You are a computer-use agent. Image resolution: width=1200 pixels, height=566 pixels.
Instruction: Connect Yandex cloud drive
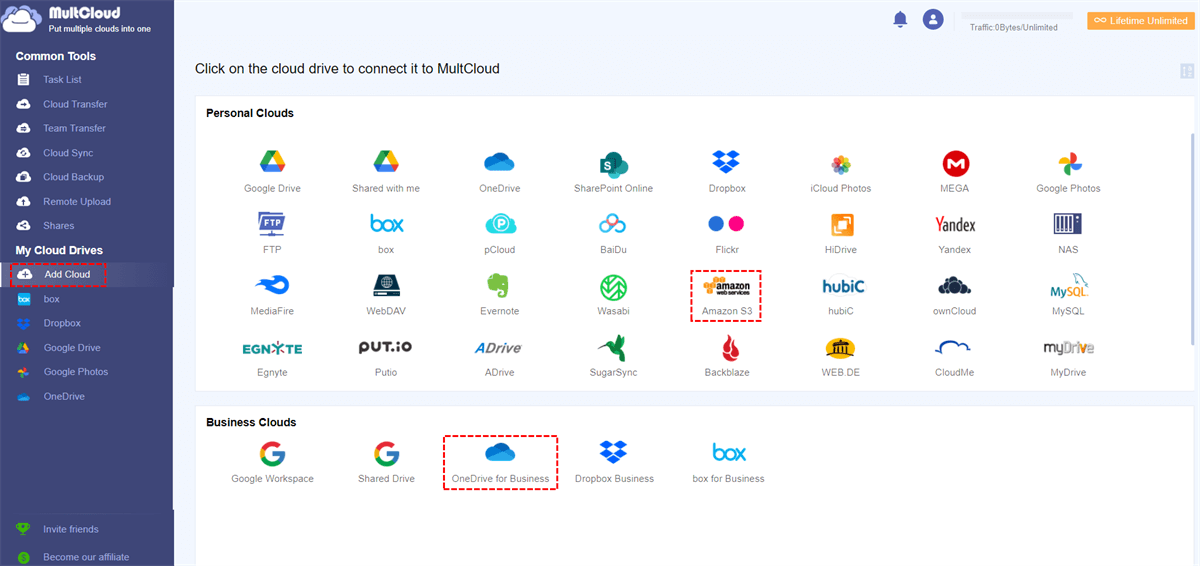(x=955, y=232)
